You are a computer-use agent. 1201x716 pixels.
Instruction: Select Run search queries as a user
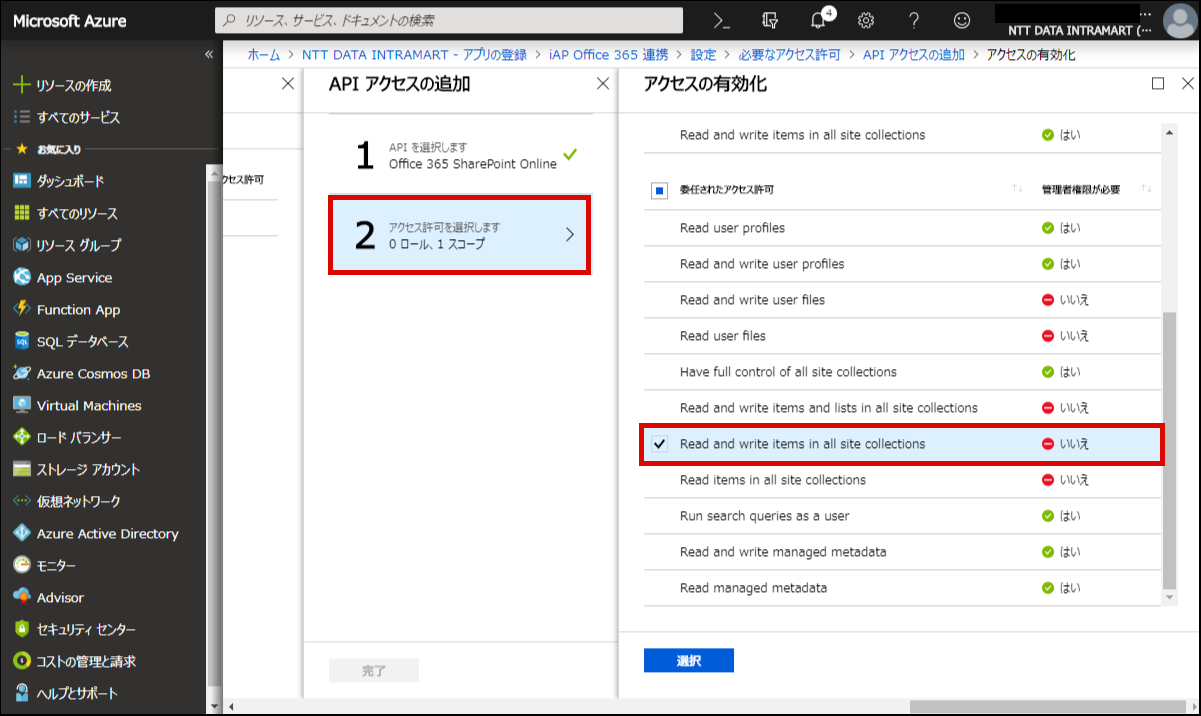pos(901,516)
